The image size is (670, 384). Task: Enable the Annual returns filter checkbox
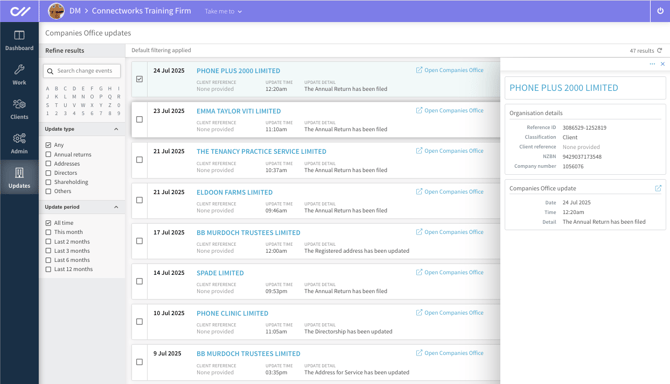48,154
